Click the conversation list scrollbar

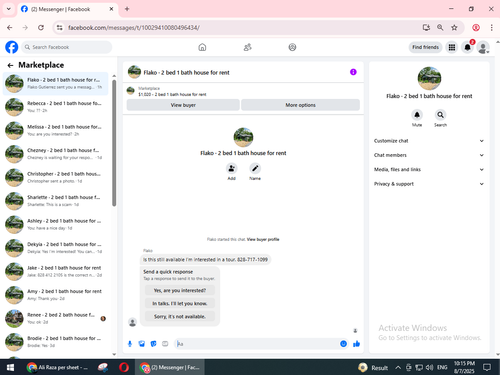[114, 143]
